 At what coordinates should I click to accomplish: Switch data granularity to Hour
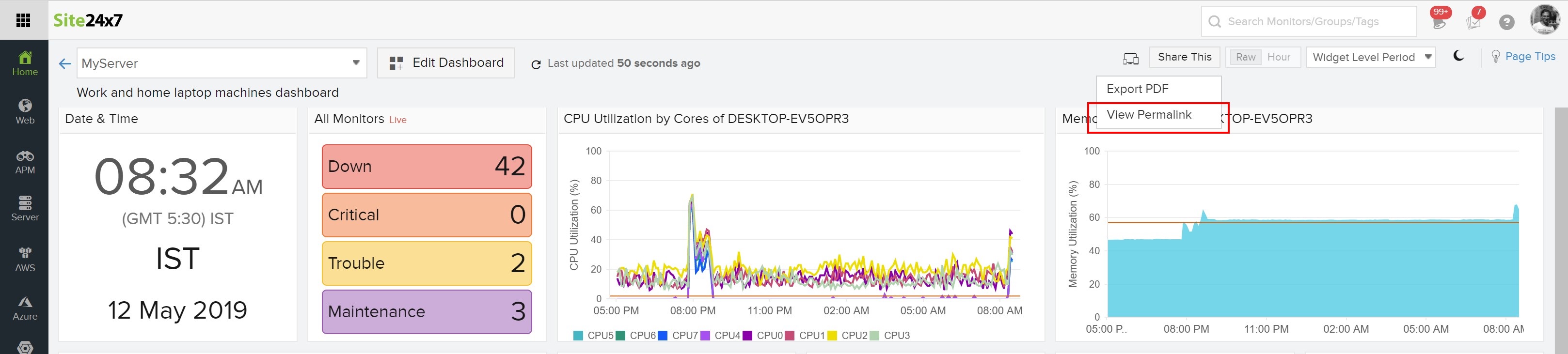[1279, 57]
